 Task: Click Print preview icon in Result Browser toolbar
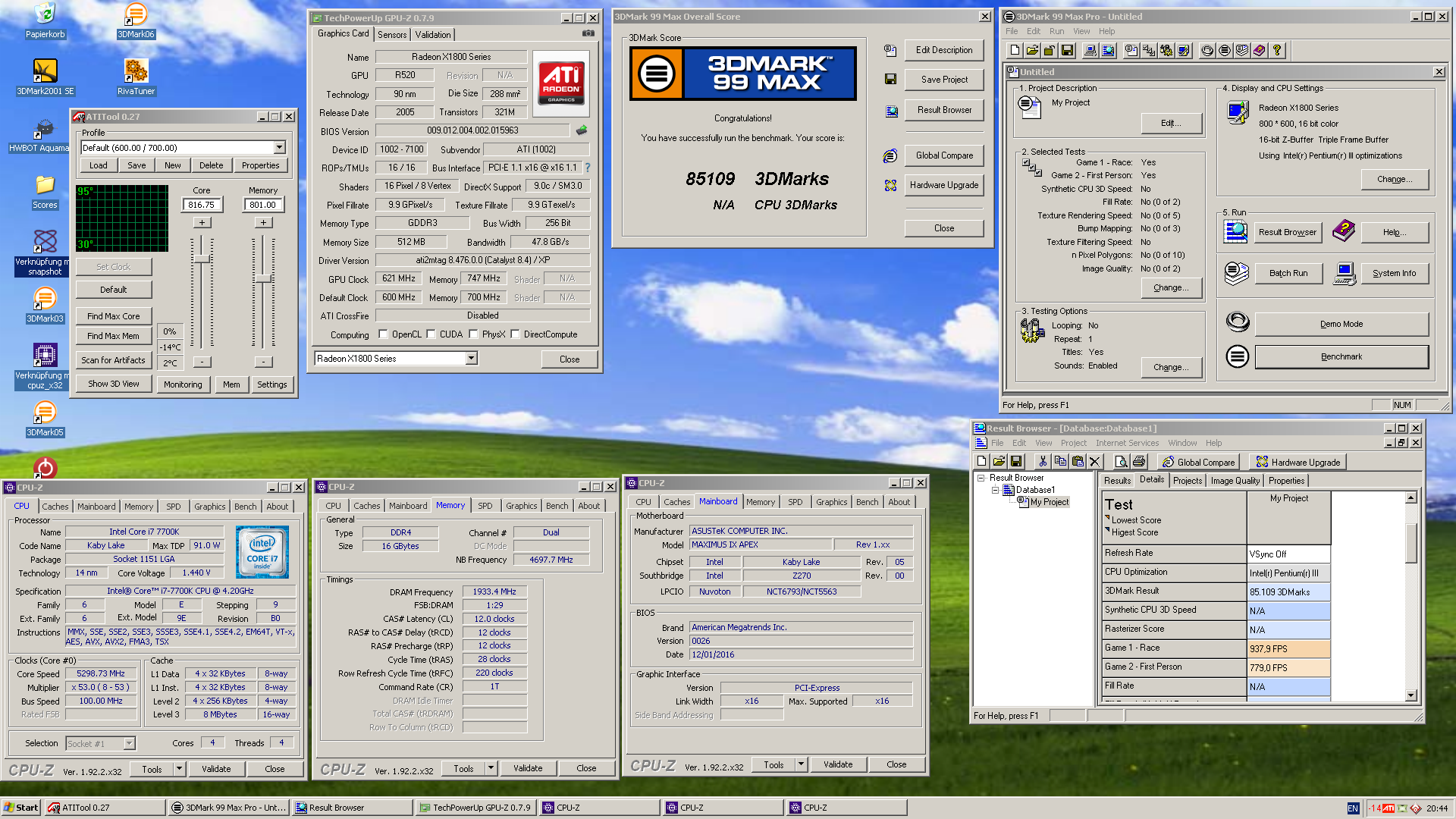(1122, 461)
